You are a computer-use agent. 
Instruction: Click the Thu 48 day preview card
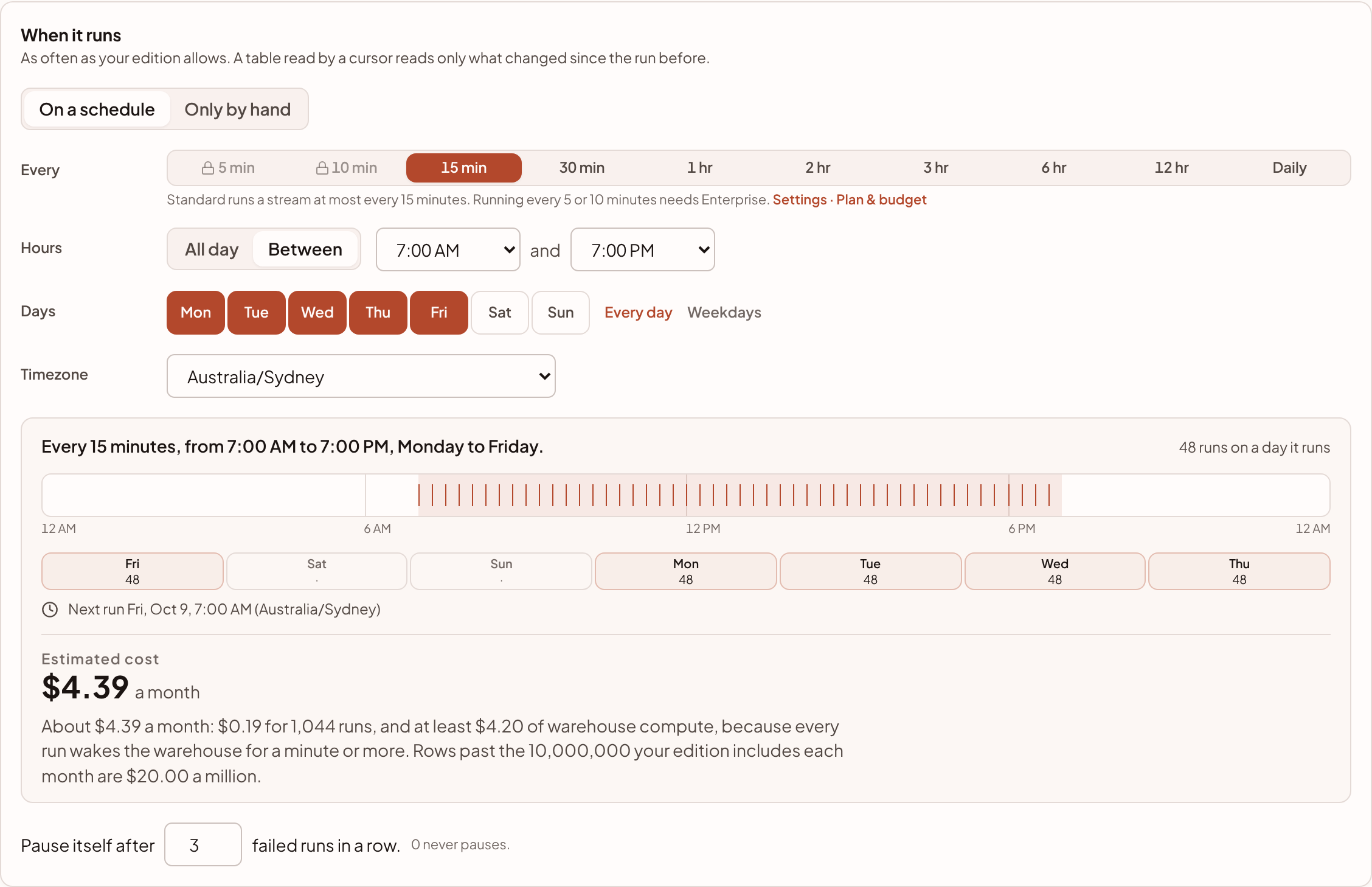click(1239, 571)
